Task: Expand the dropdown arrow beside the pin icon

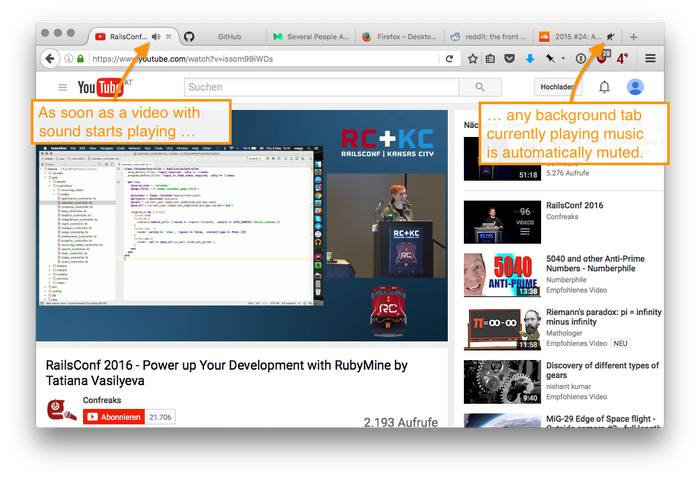Action: [563, 58]
